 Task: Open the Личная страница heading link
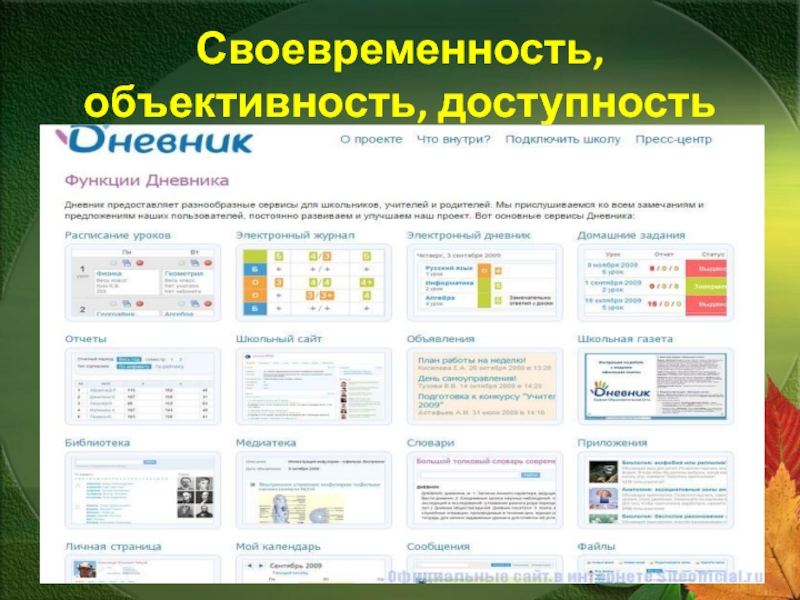coord(113,546)
